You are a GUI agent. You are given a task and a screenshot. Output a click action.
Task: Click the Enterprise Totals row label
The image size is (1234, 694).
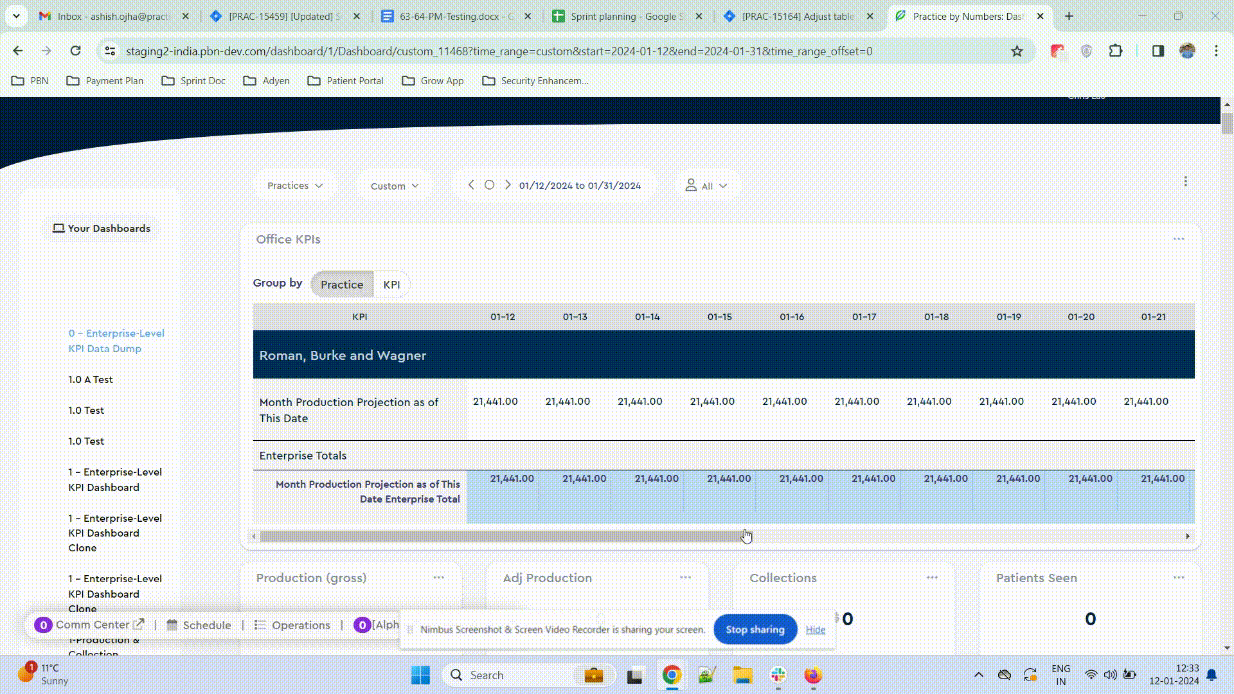click(x=303, y=455)
